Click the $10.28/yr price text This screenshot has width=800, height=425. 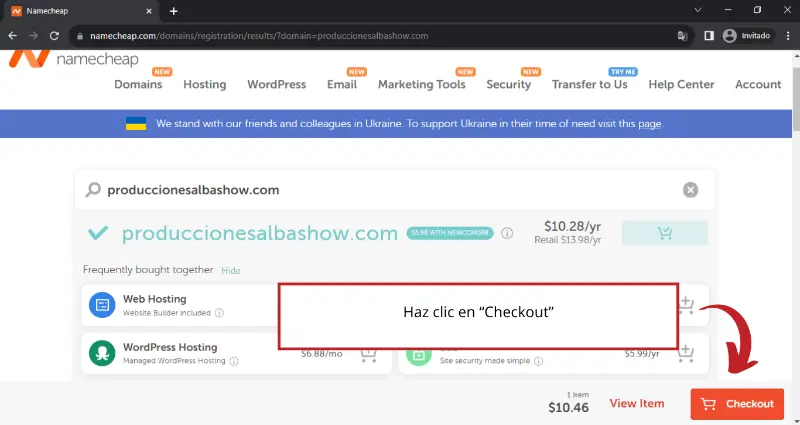pos(572,226)
